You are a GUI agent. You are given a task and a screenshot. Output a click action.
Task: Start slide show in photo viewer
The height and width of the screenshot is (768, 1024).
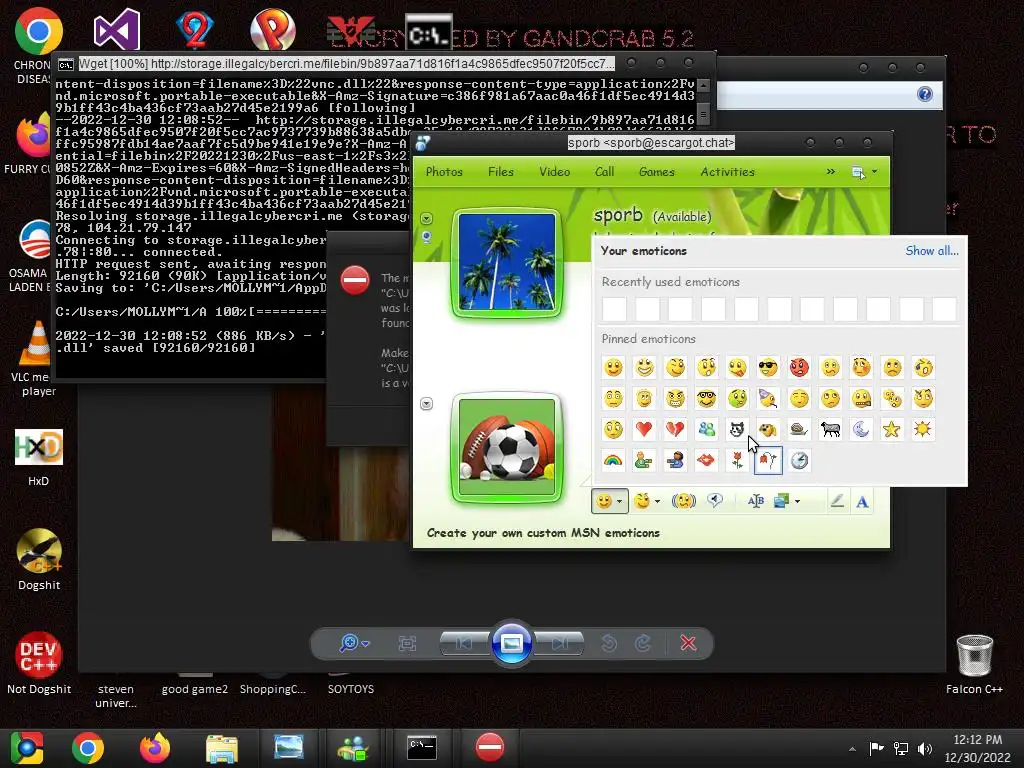pos(511,643)
